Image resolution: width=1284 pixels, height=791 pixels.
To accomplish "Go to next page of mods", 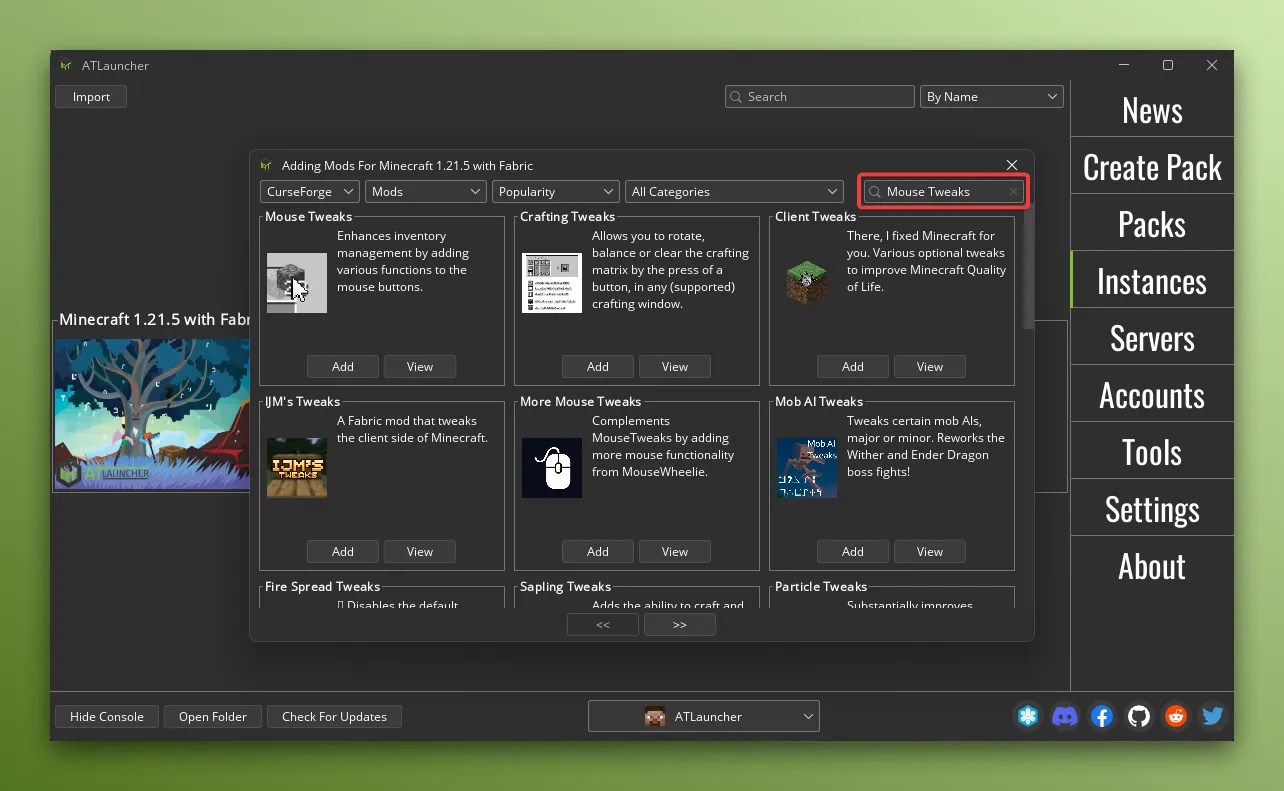I will [x=680, y=625].
